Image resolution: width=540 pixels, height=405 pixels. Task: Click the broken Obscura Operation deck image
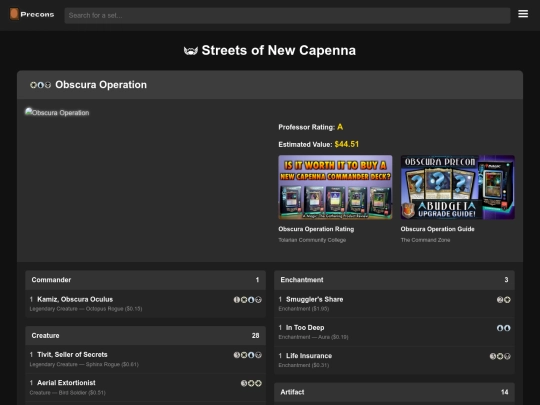point(57,112)
